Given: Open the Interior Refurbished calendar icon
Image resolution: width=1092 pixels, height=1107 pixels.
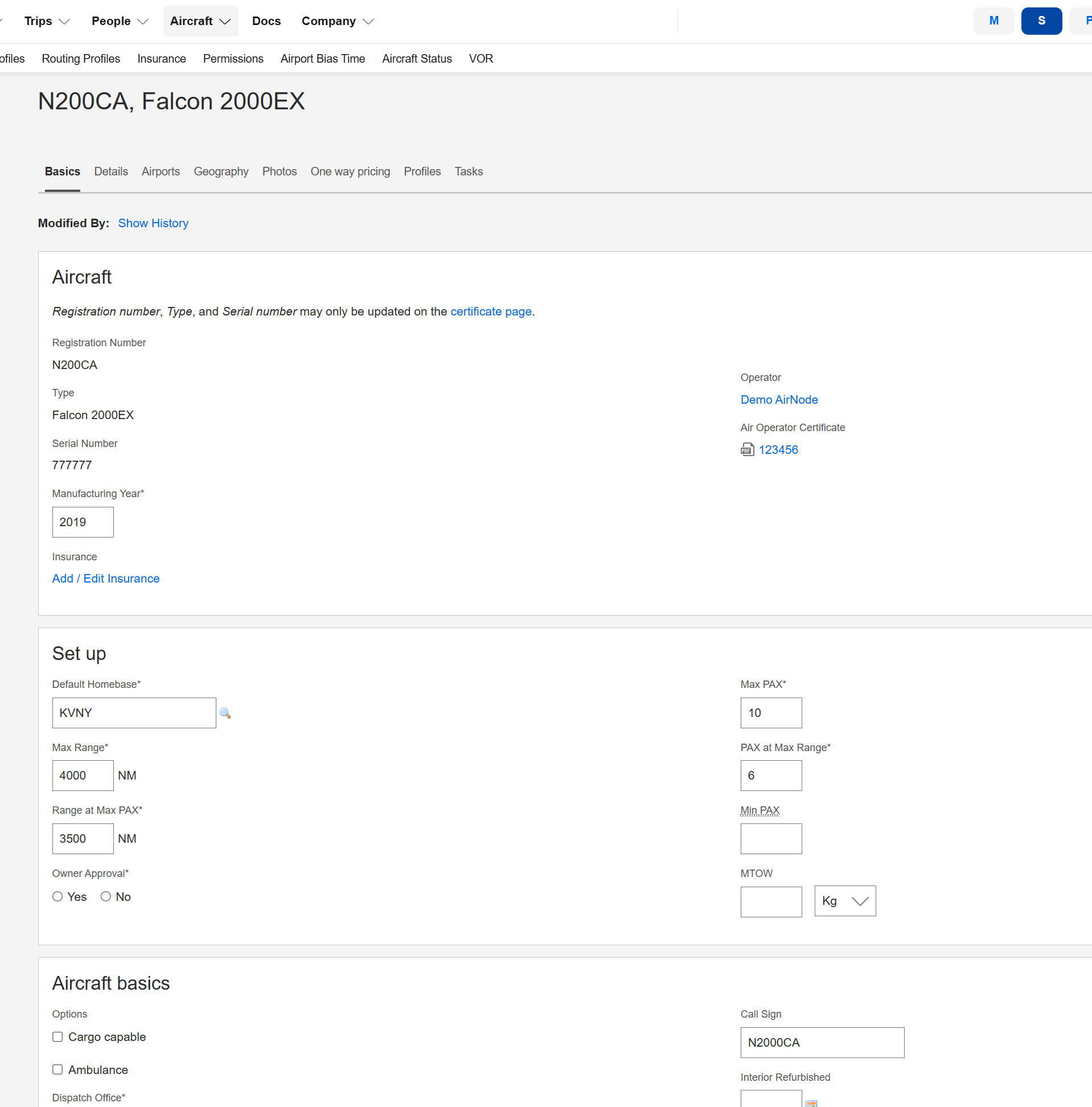Looking at the screenshot, I should tap(811, 1102).
